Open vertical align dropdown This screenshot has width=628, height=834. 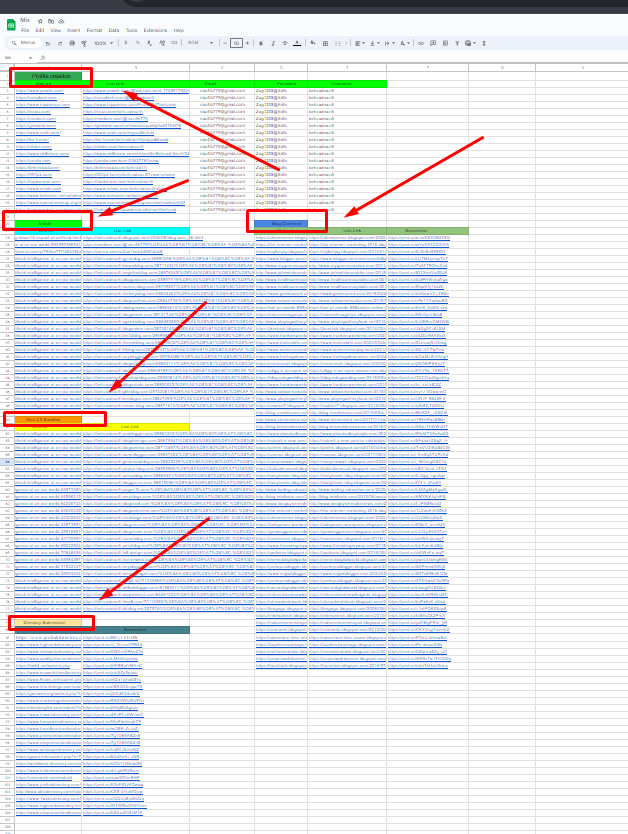375,43
